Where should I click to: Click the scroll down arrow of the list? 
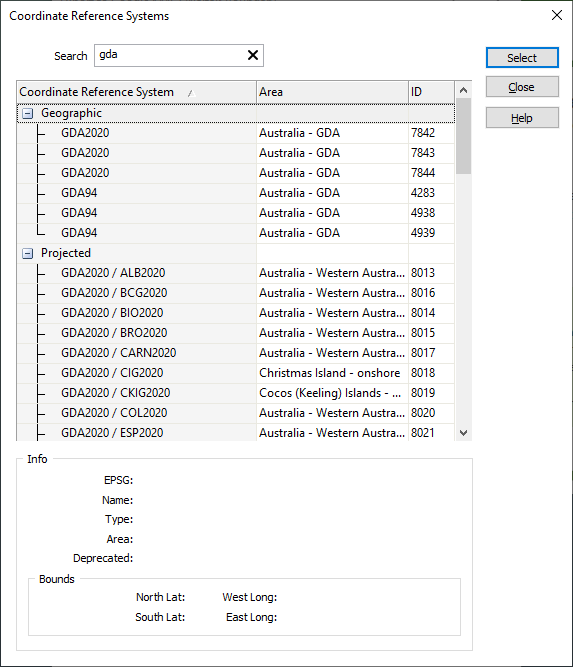[x=464, y=433]
